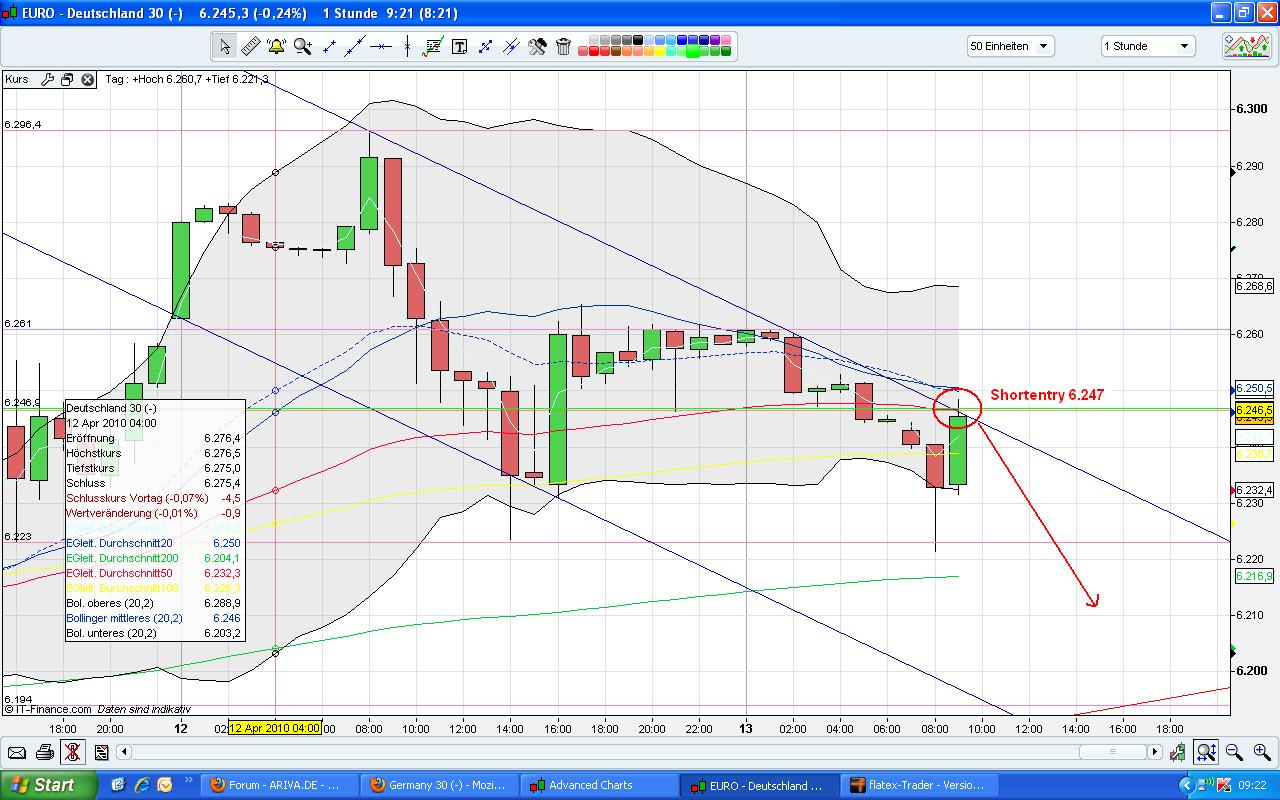Select the long diagonal trendline tool

click(354, 46)
